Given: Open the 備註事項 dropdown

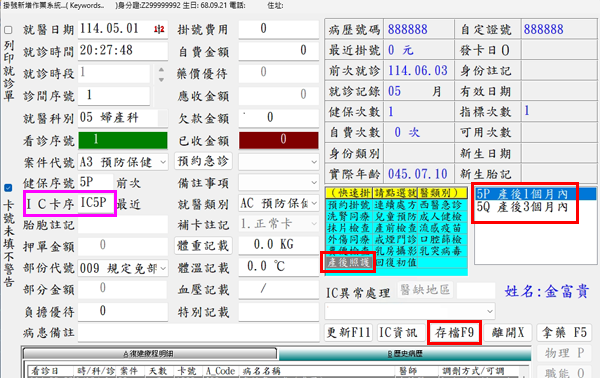Looking at the screenshot, I should (314, 182).
